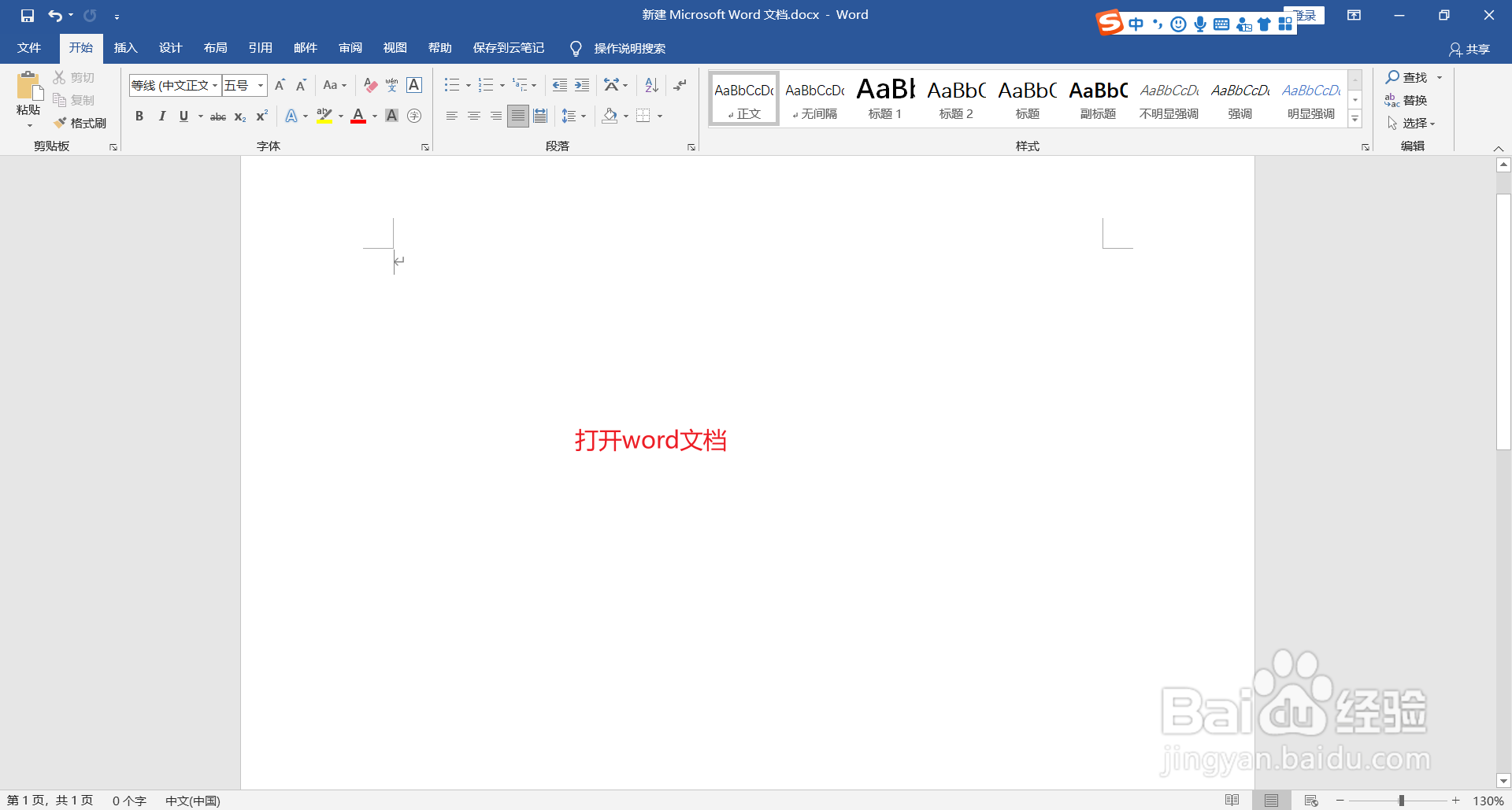Toggle italic formatting
This screenshot has width=1512, height=810.
pos(161,116)
